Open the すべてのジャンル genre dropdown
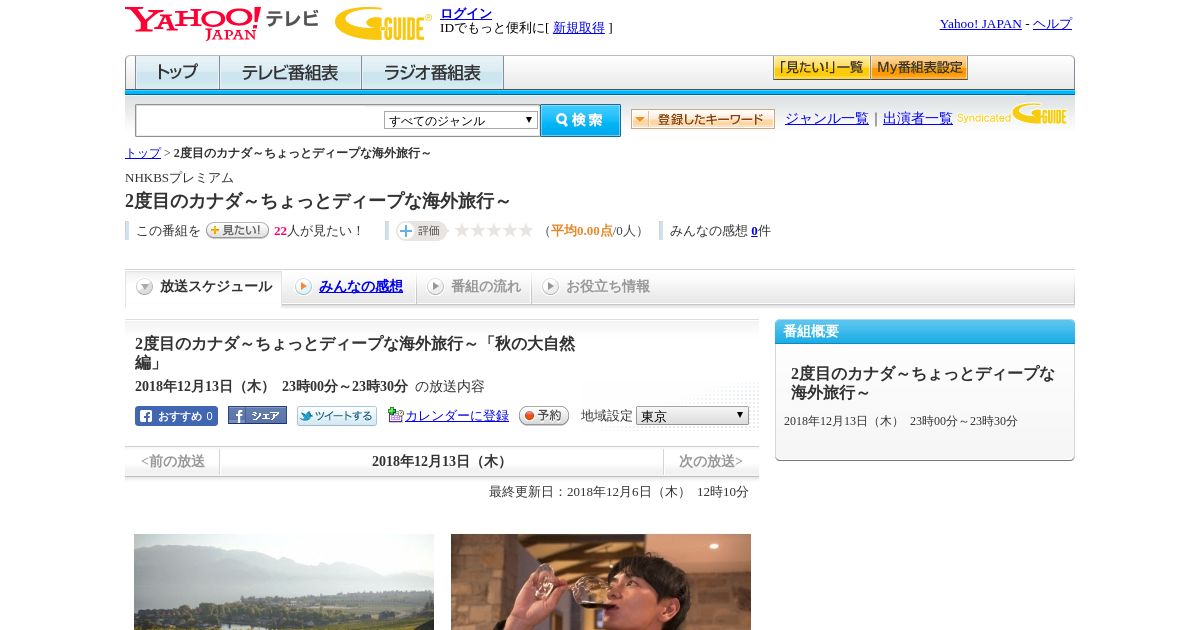1200x630 pixels. click(x=461, y=120)
